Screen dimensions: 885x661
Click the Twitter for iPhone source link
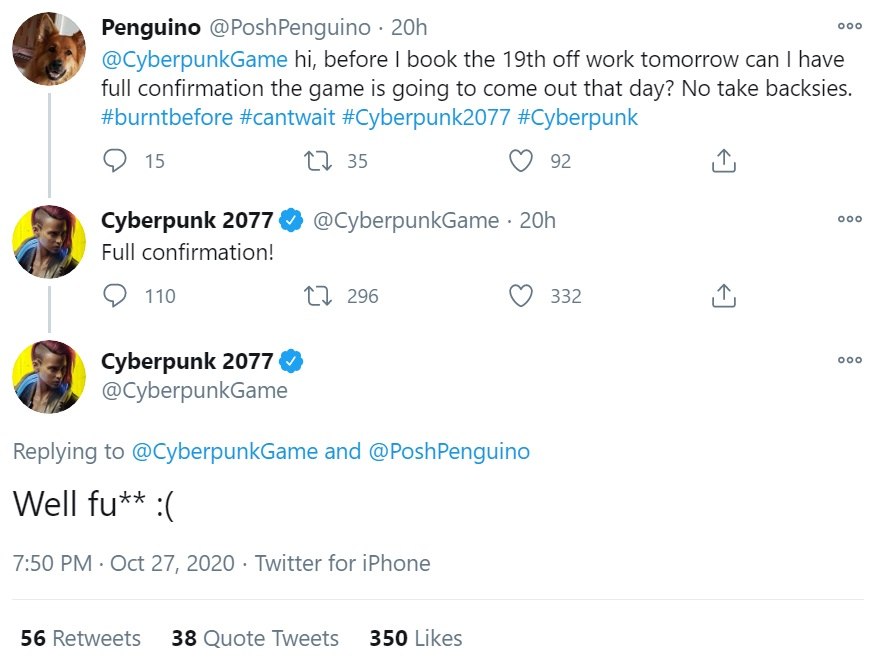pyautogui.click(x=342, y=563)
